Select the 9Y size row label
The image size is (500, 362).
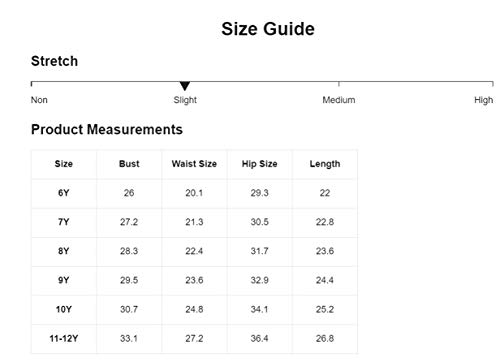64,280
